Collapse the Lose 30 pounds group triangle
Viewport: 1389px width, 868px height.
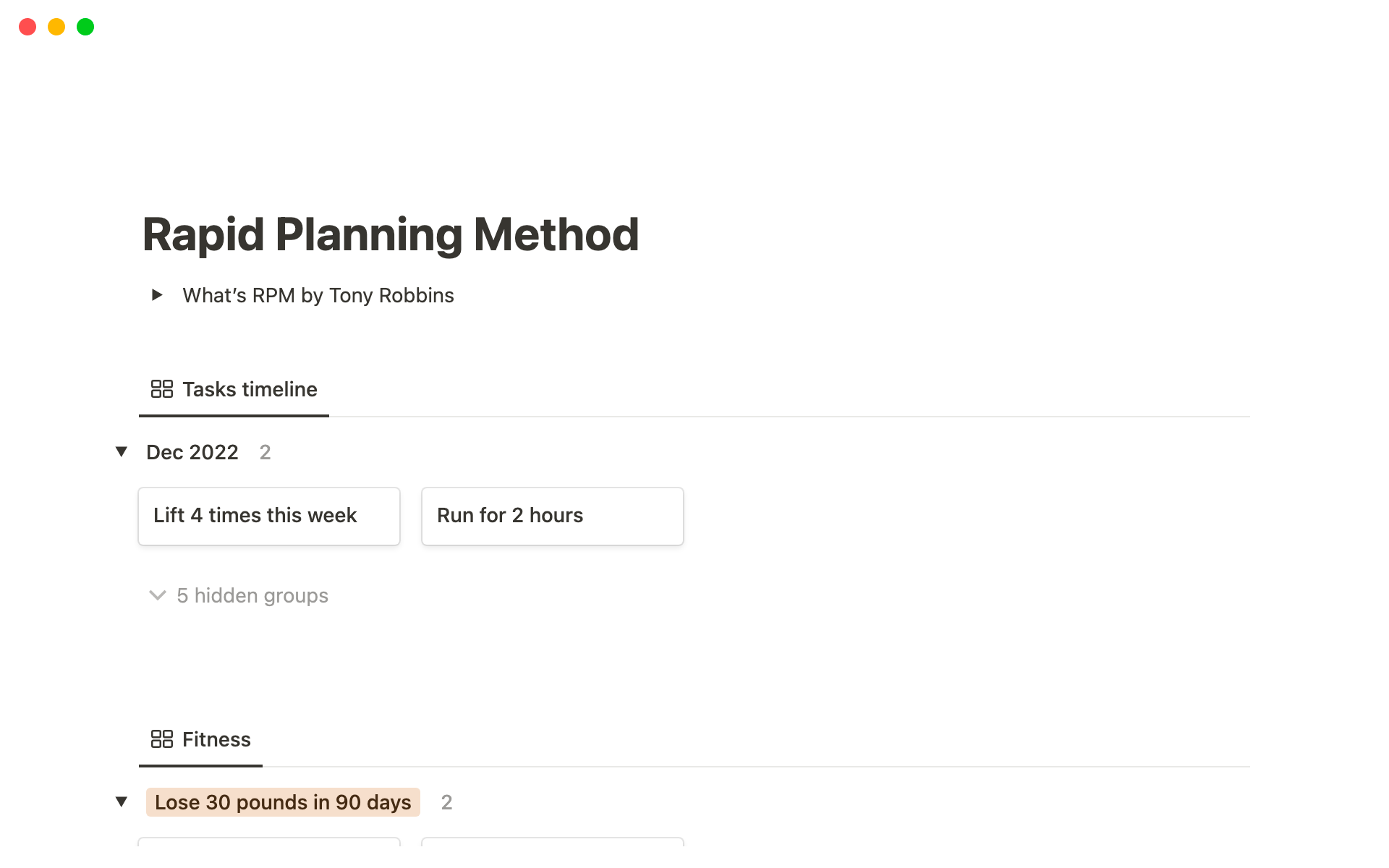[x=122, y=802]
